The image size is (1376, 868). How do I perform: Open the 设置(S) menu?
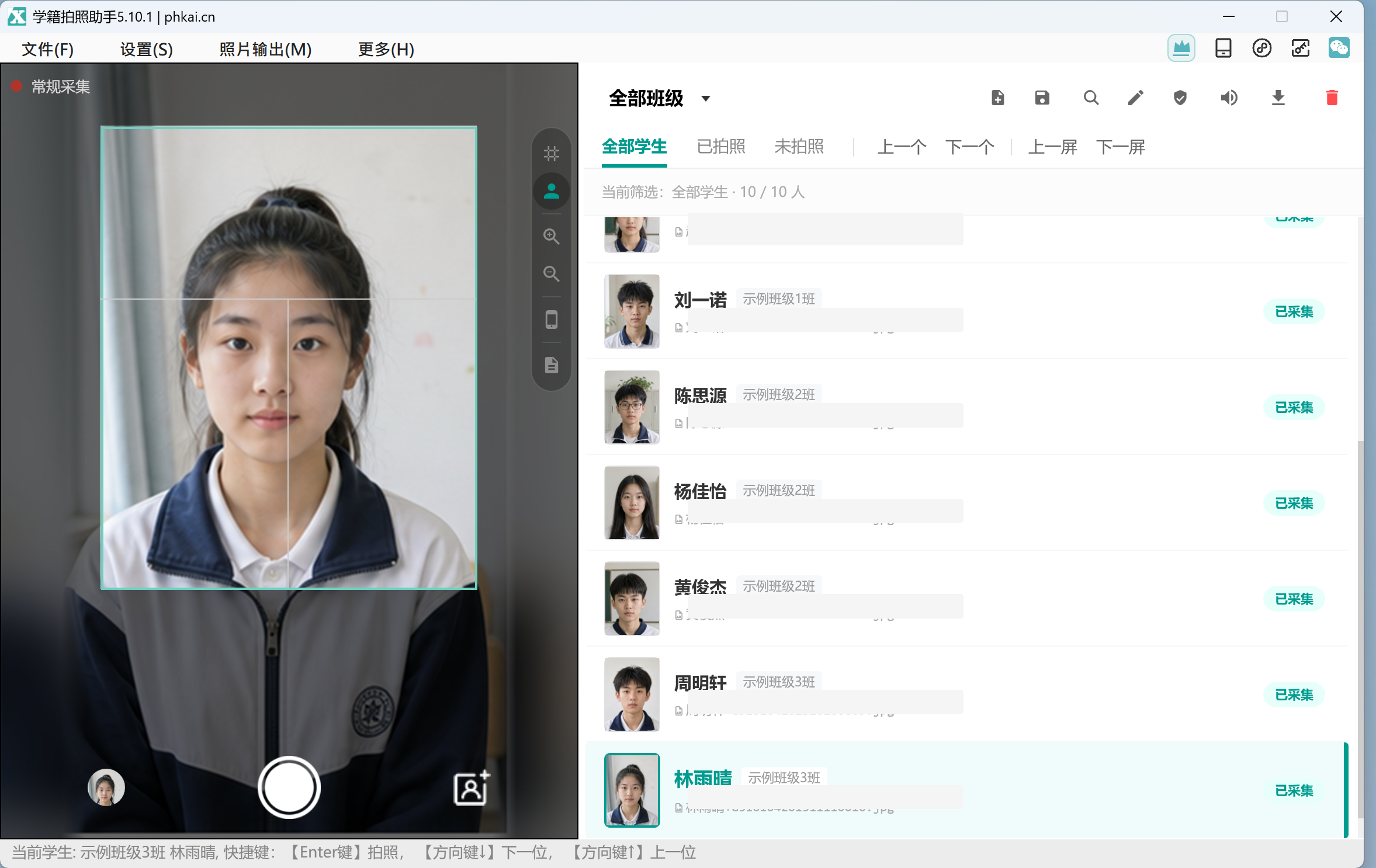tap(146, 49)
